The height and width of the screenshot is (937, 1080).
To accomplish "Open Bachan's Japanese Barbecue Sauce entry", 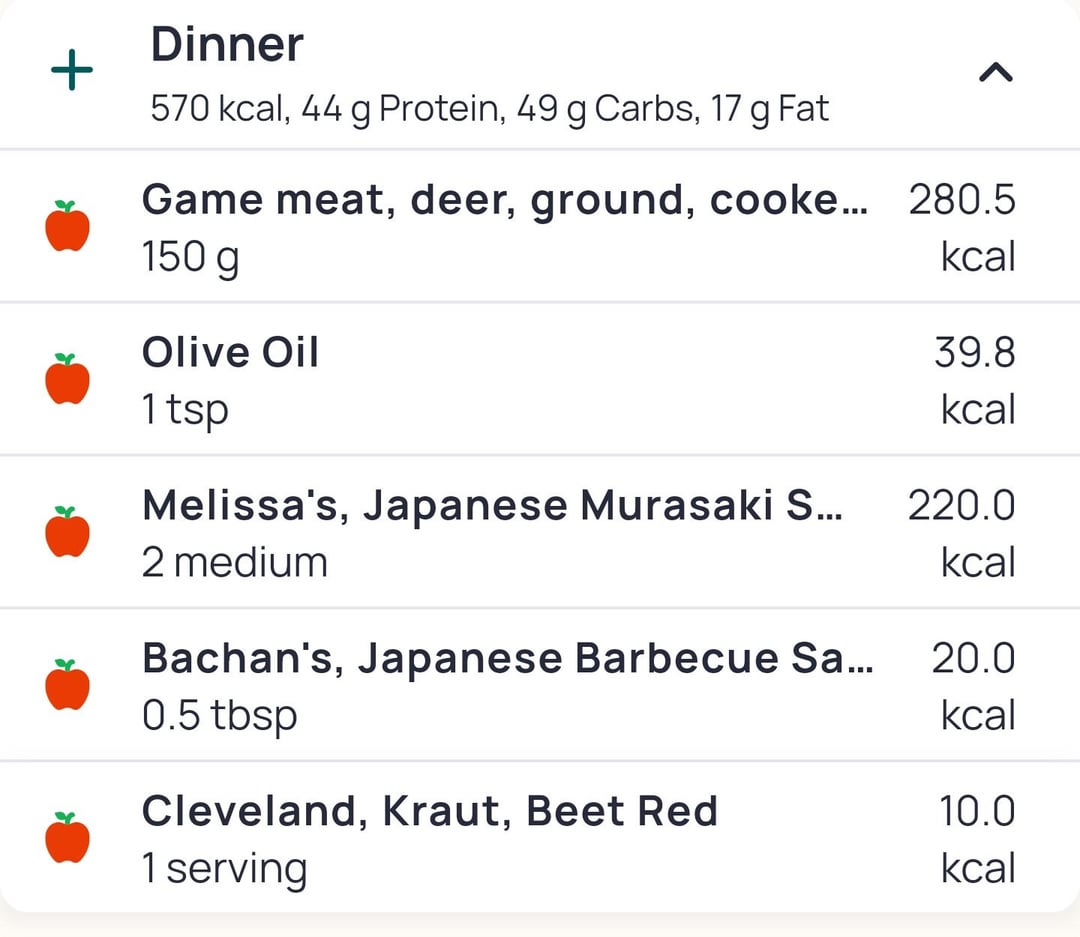I will 507,659.
